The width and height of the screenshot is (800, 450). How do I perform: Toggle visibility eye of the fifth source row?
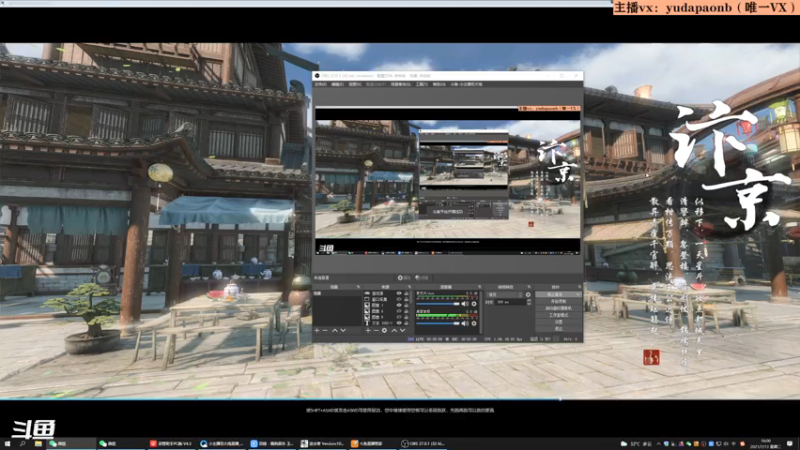[399, 317]
